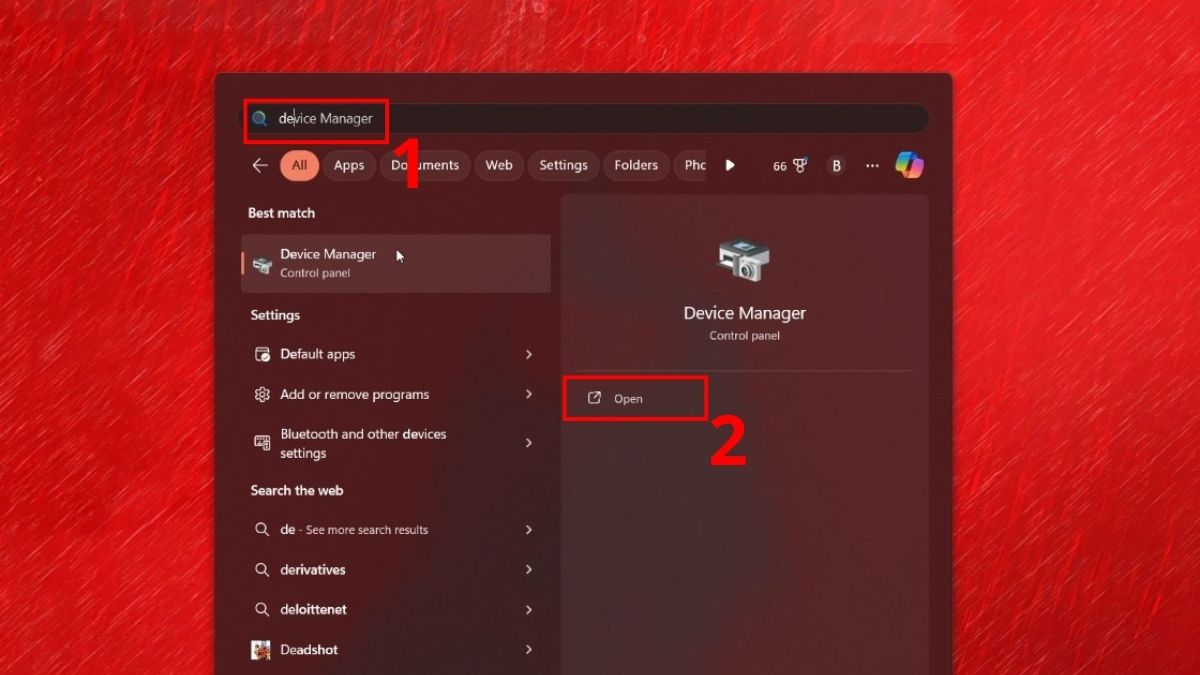Click the 'Device Manager' title in preview pane
Image resolution: width=1200 pixels, height=675 pixels.
pyautogui.click(x=744, y=313)
